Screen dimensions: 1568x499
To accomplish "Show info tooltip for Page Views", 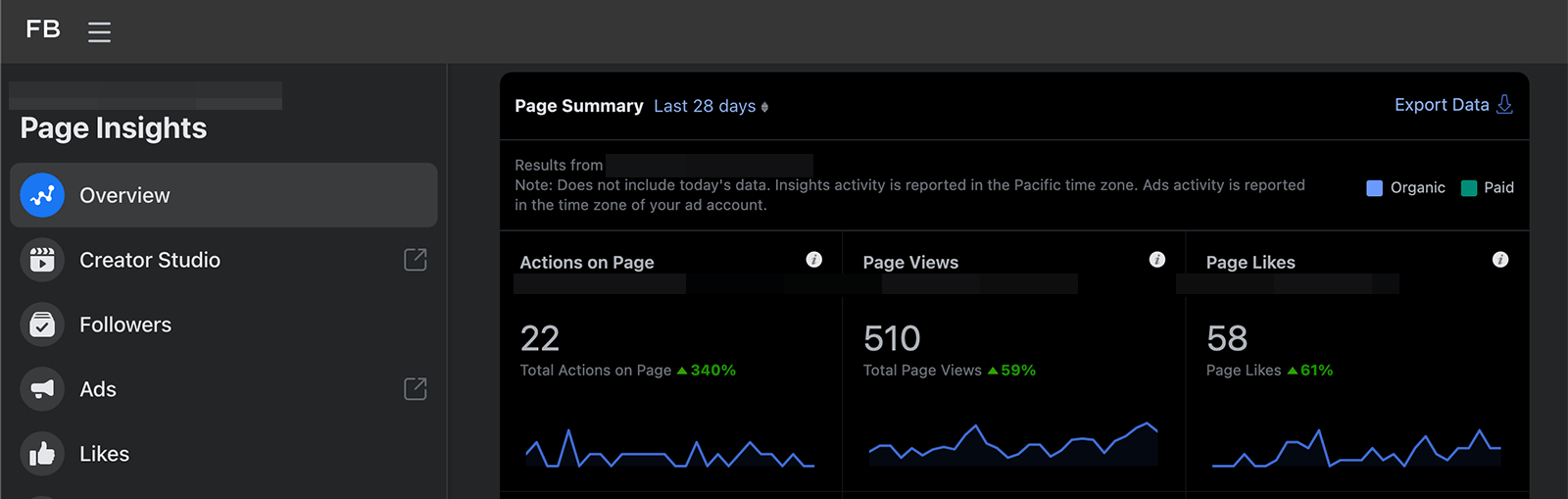I will [1157, 260].
